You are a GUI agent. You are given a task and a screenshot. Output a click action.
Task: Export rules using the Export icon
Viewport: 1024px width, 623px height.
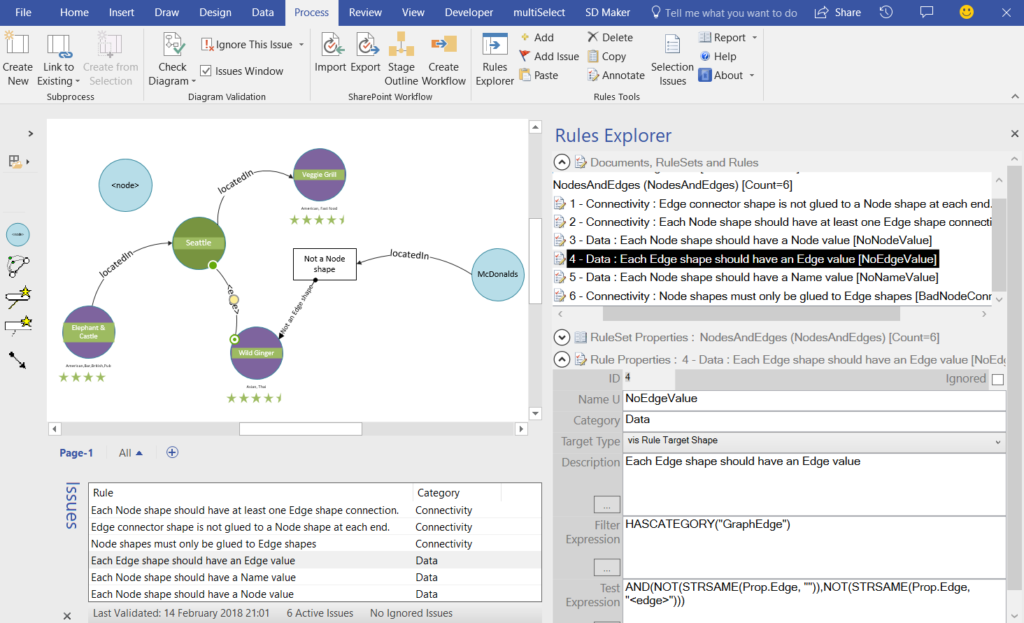point(365,56)
